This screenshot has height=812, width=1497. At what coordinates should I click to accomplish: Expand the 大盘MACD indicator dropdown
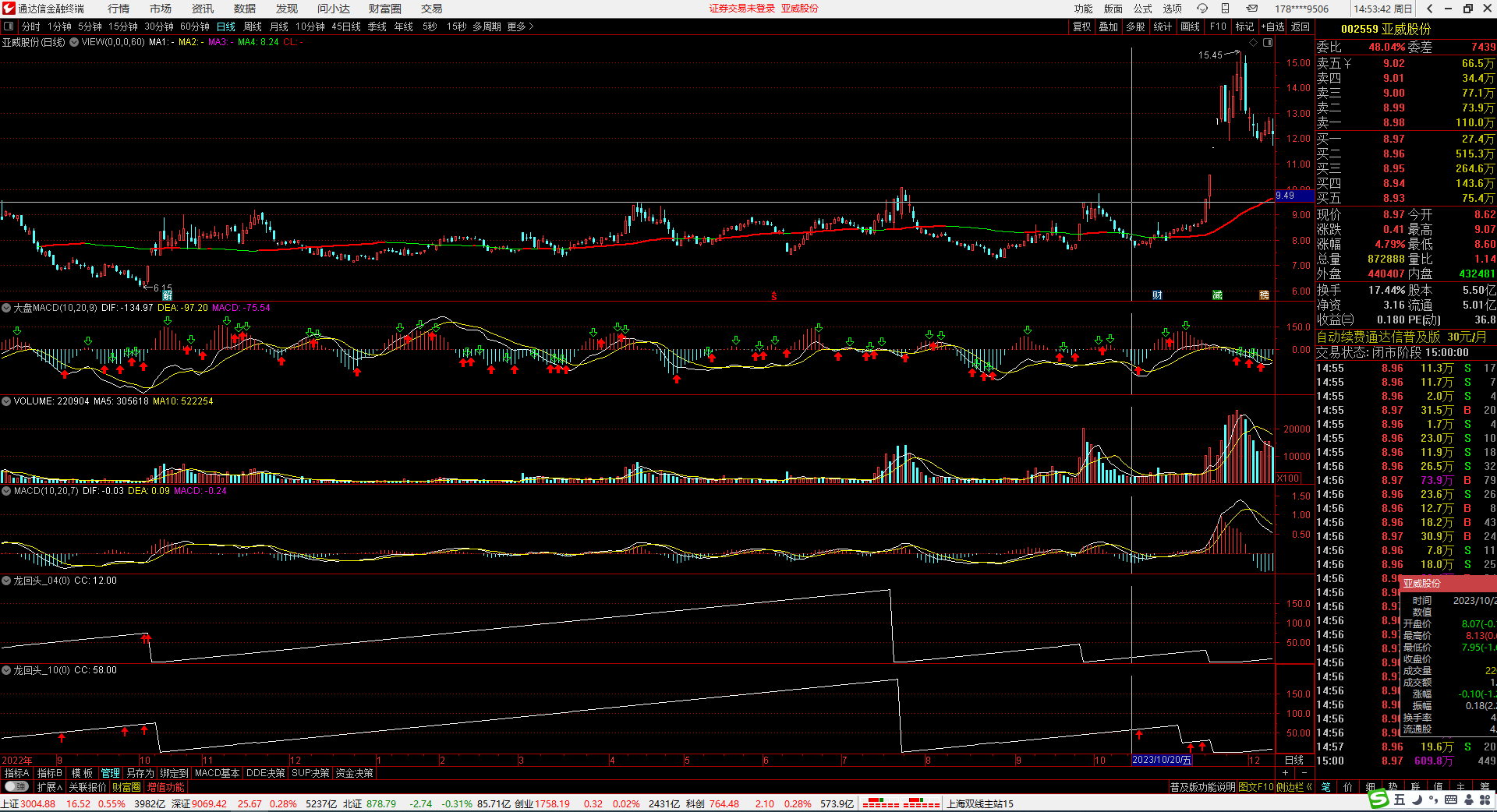(6, 308)
